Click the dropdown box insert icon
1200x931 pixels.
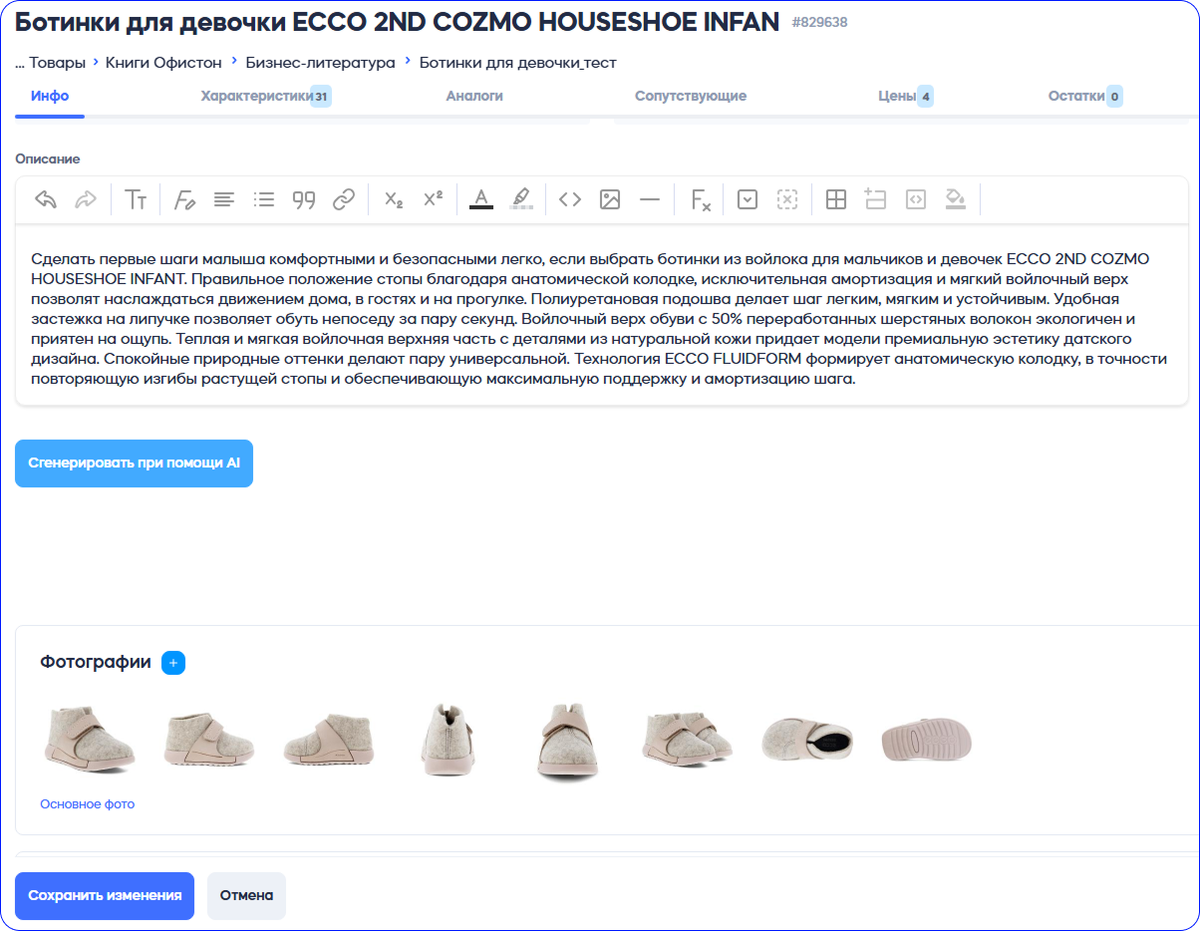click(747, 200)
